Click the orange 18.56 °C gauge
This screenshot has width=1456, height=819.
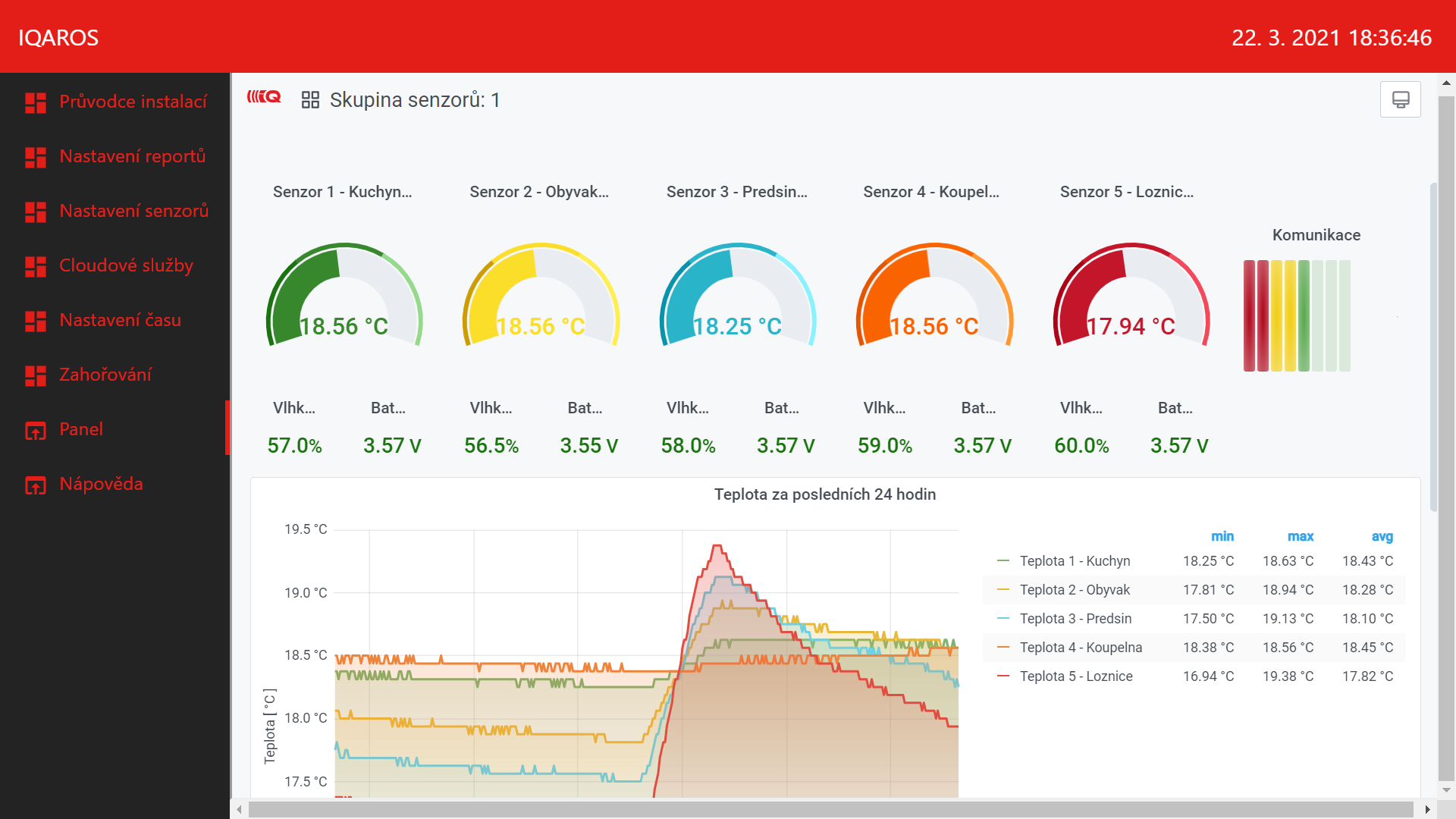click(934, 294)
